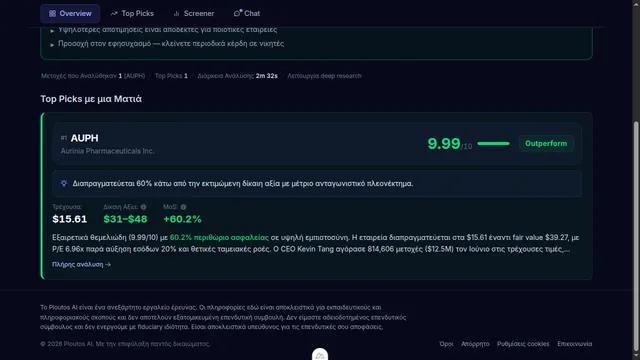
Task: Click the Chat speech bubble icon
Action: (237, 13)
